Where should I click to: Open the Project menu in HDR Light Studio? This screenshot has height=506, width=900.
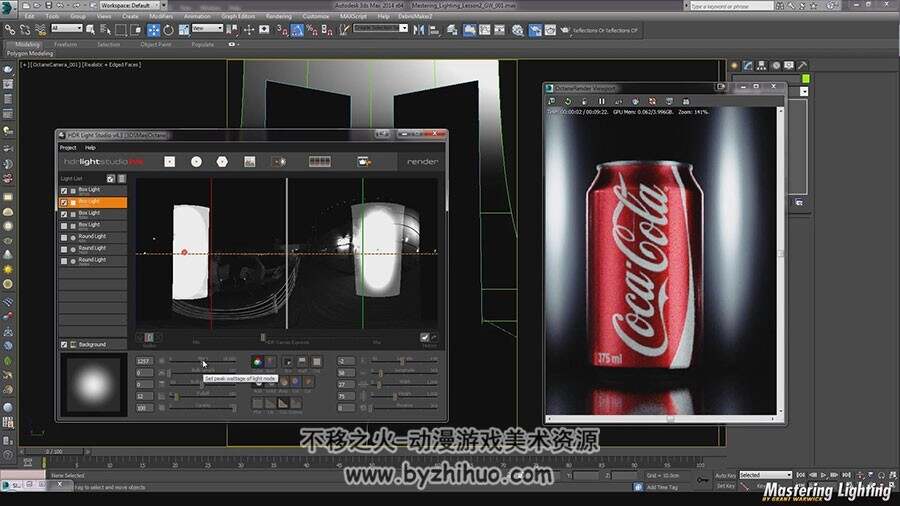[x=68, y=148]
